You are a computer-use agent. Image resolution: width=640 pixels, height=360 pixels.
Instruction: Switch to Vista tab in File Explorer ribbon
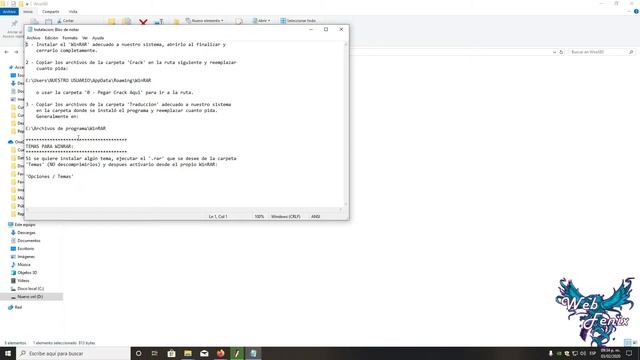tap(73, 12)
